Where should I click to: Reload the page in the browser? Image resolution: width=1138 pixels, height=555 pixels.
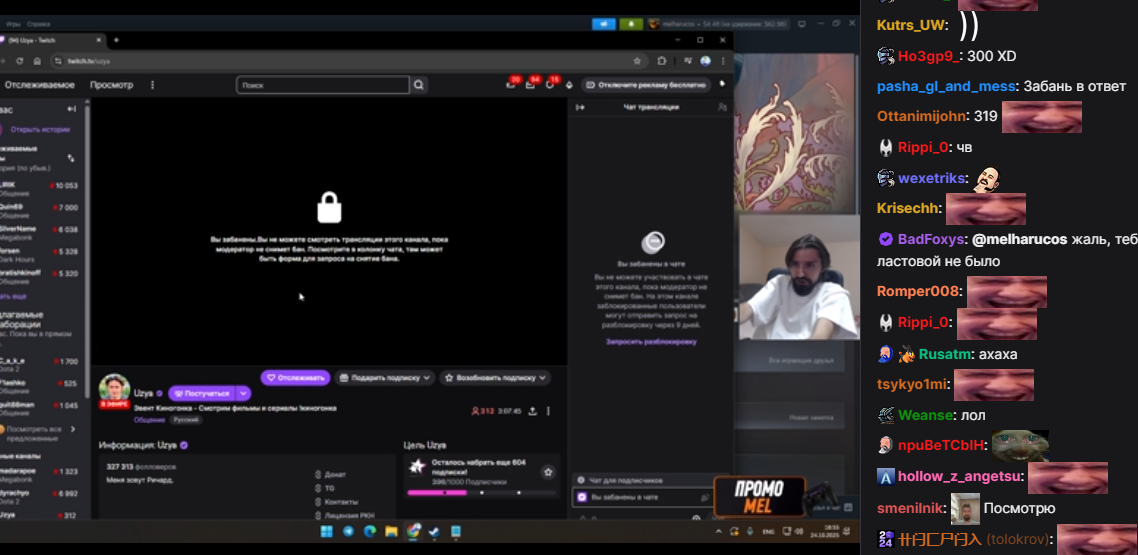tap(20, 61)
